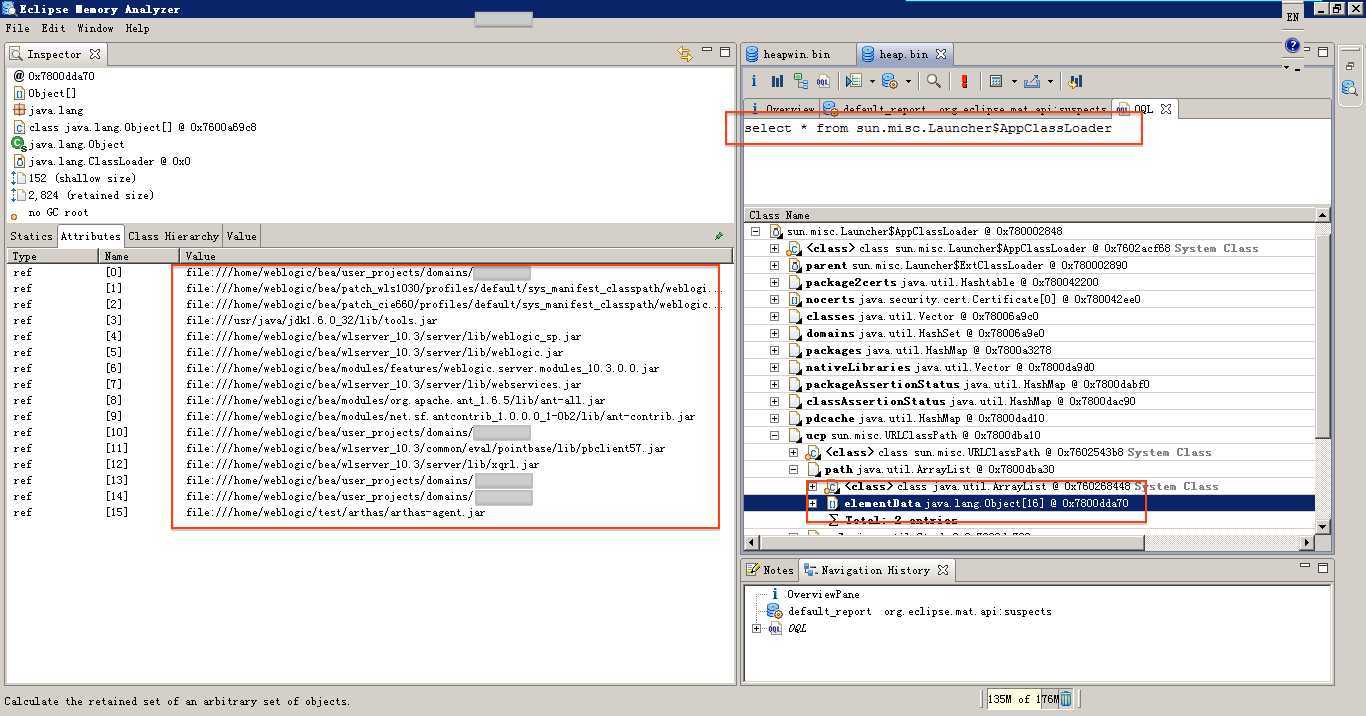Screen dimensions: 1366x716
Task: Click the vertical scrollbar of class tree
Action: point(1323,370)
